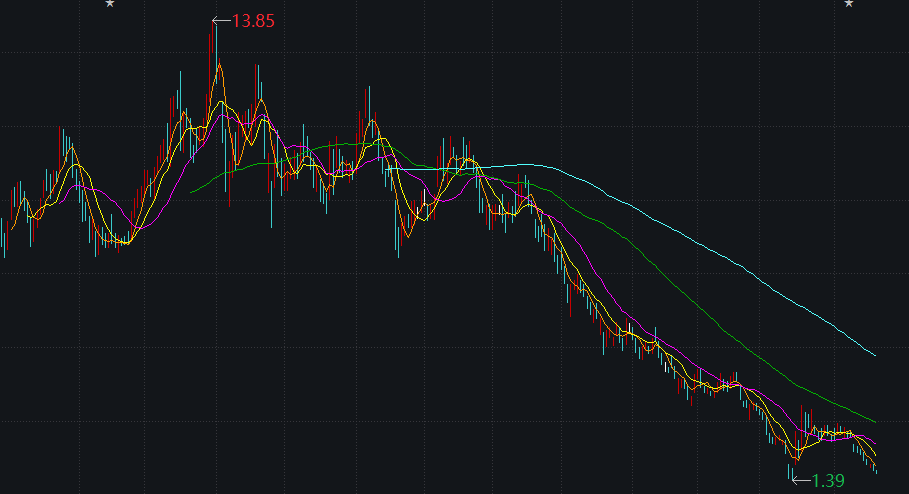
Task: Click the left starting point of the green line
Action: click(x=190, y=191)
